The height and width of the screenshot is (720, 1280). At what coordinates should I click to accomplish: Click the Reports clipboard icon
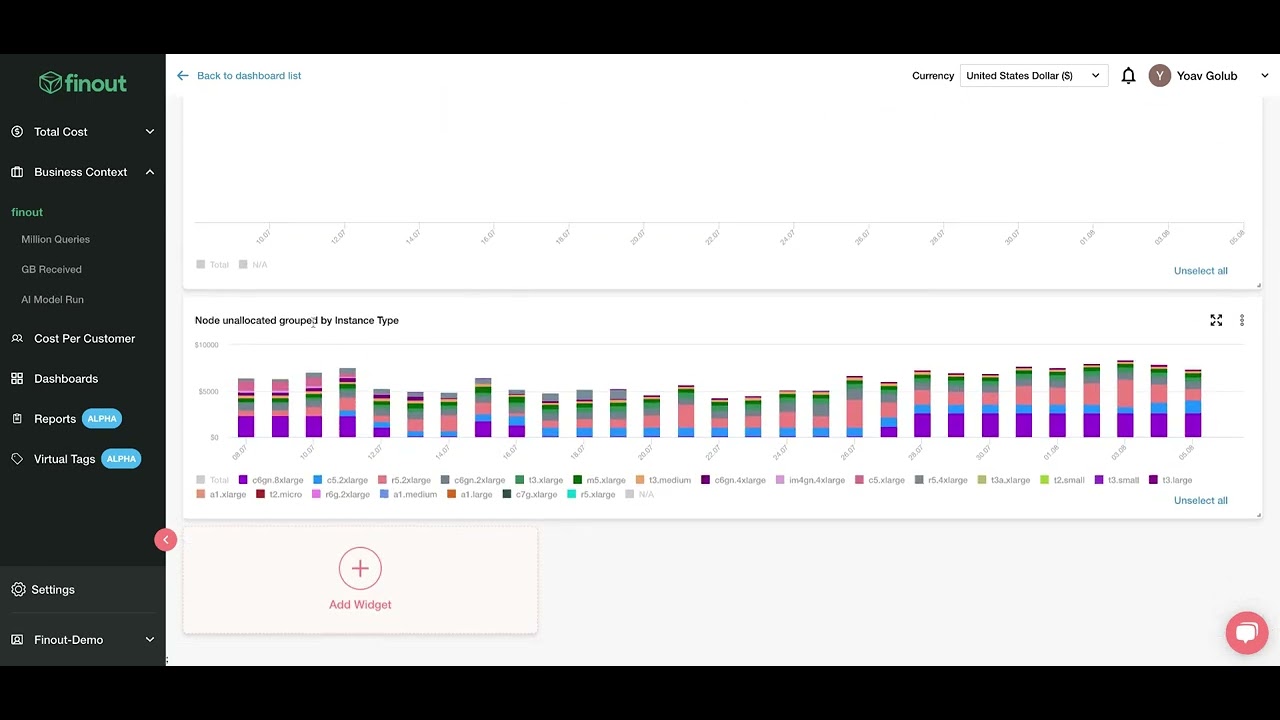pos(17,419)
